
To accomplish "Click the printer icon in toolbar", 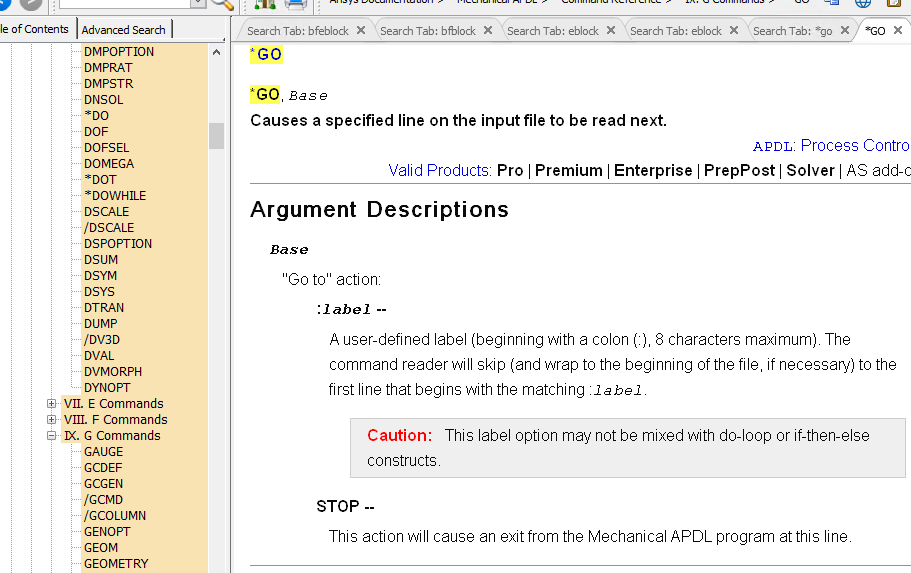I will click(296, 4).
